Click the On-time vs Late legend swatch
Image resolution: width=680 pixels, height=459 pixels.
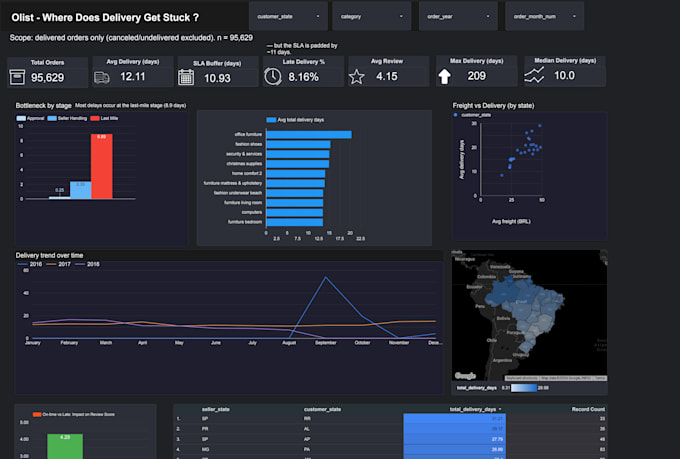pos(37,414)
